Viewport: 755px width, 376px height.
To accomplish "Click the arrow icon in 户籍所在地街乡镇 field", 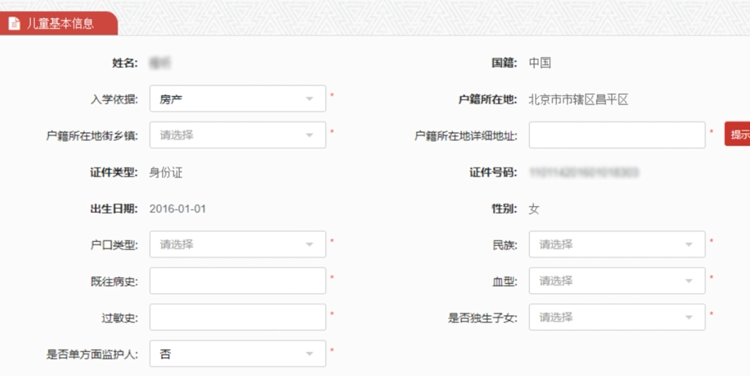I will point(310,136).
